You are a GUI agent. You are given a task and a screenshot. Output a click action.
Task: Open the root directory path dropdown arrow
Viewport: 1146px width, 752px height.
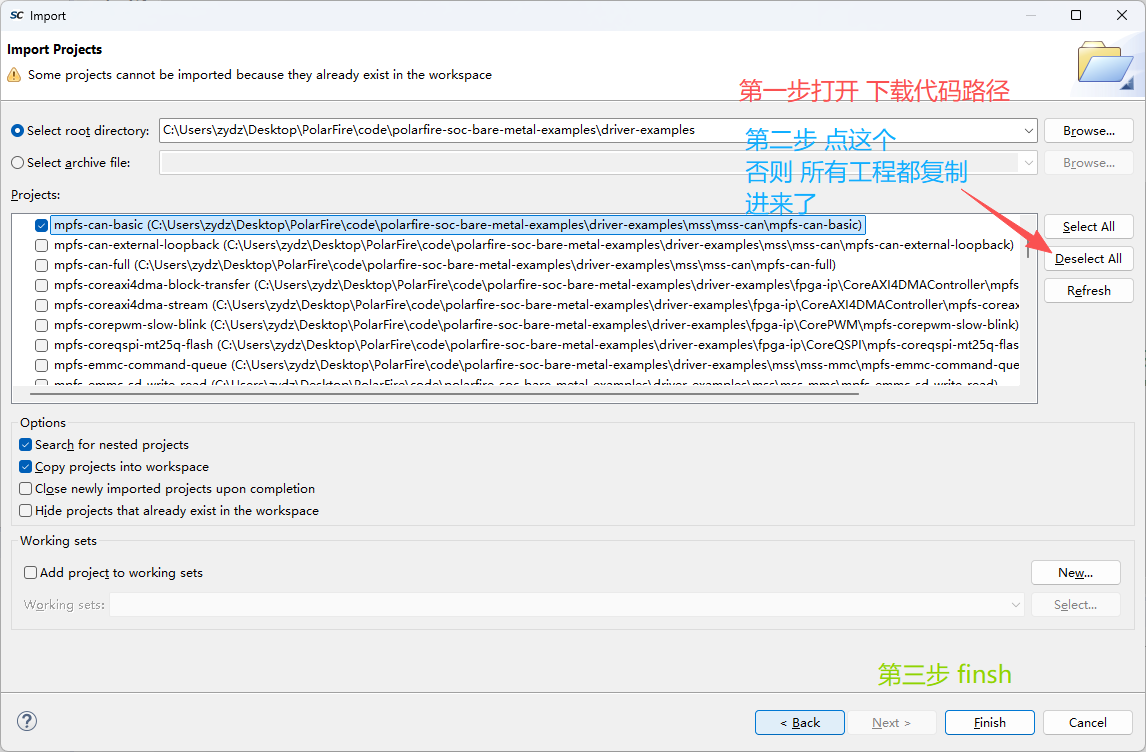(1028, 131)
